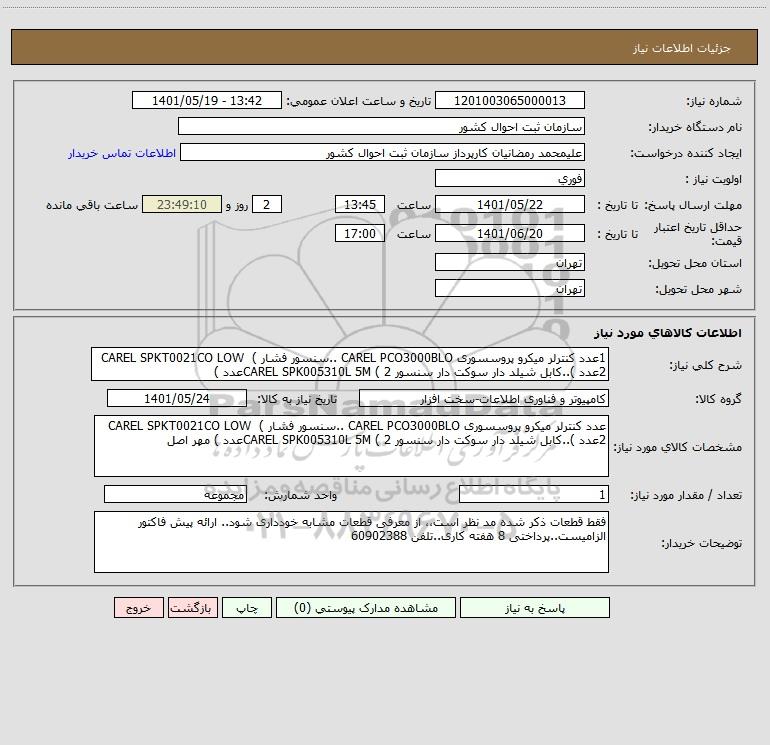
Task: Click delivery city field تهران
Action: point(510,288)
